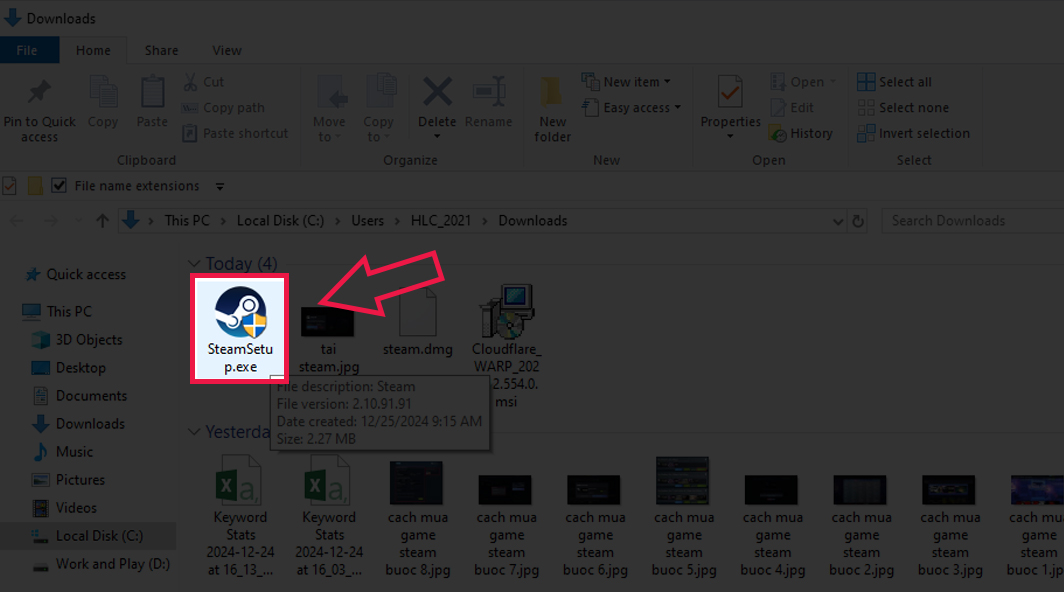Click the Search Downloads field

(x=972, y=221)
